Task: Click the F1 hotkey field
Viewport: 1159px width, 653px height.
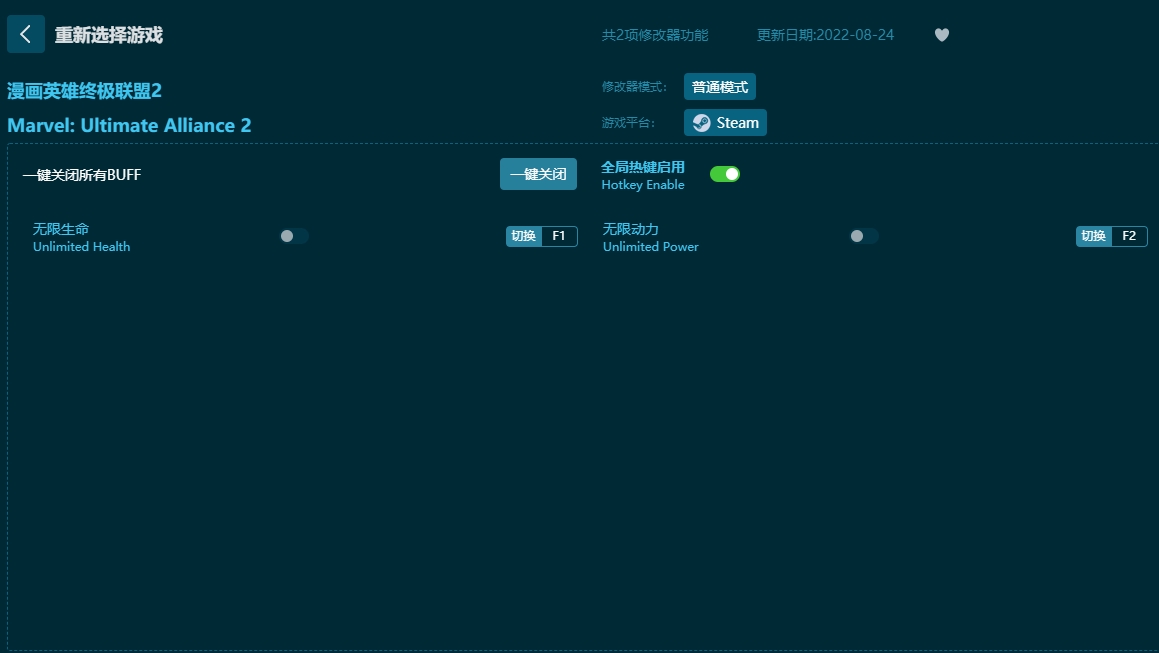Action: pyautogui.click(x=559, y=236)
